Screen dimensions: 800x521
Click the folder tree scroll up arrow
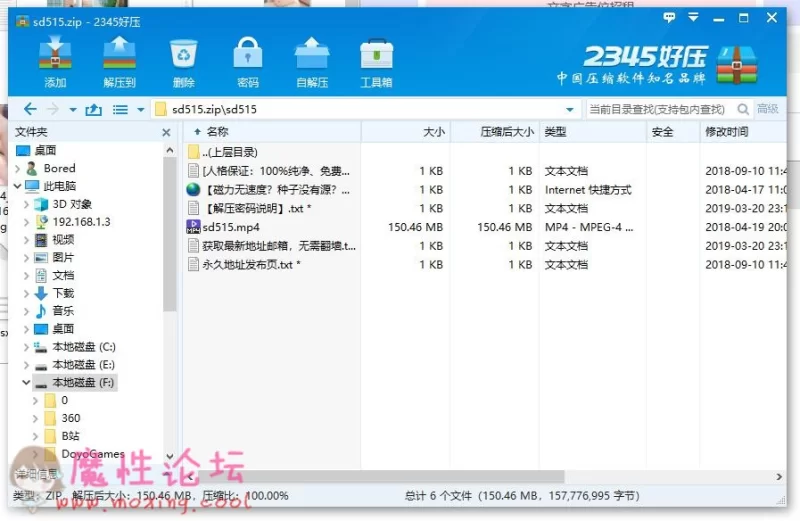pos(170,151)
